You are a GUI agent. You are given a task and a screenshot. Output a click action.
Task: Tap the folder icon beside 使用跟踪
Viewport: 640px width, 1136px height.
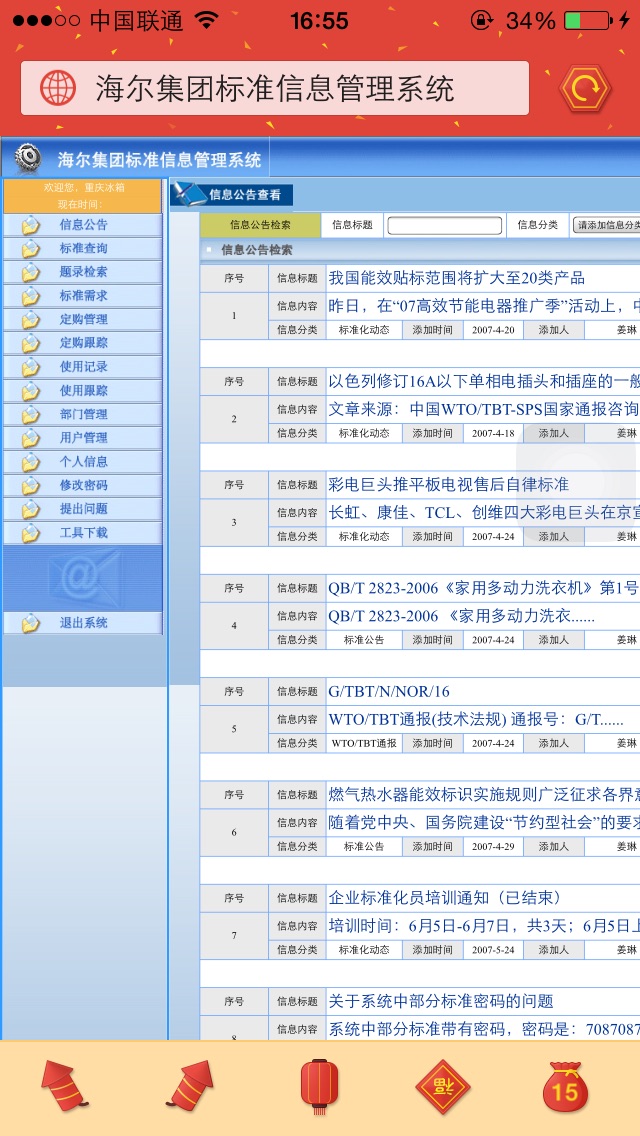click(30, 391)
